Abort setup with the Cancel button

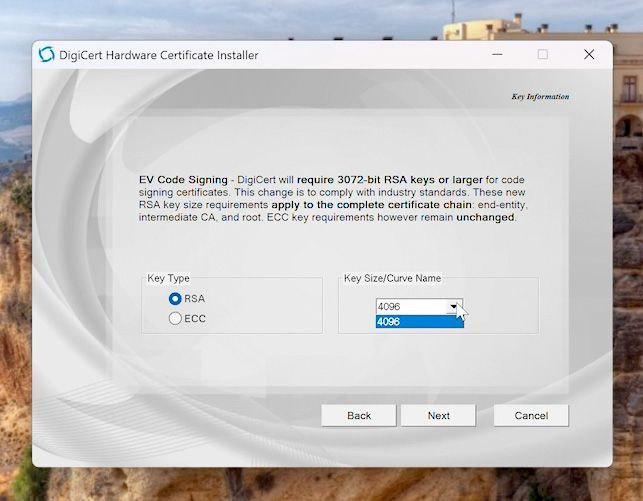pos(531,415)
